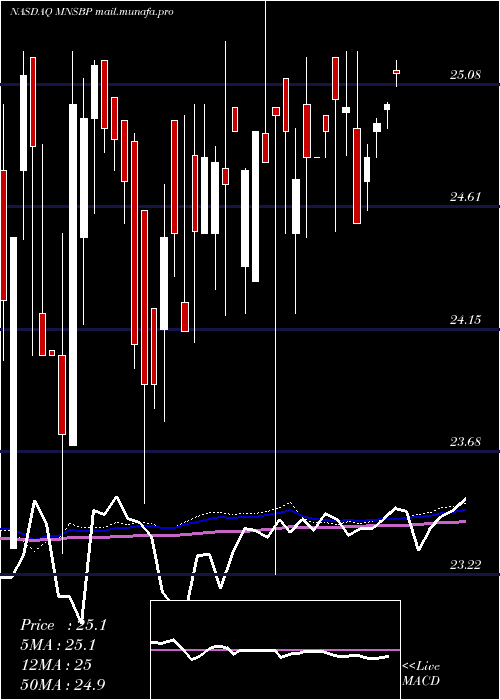Image resolution: width=500 pixels, height=700 pixels.
Task: Select the 23.22 price axis label
Action: pos(465,565)
